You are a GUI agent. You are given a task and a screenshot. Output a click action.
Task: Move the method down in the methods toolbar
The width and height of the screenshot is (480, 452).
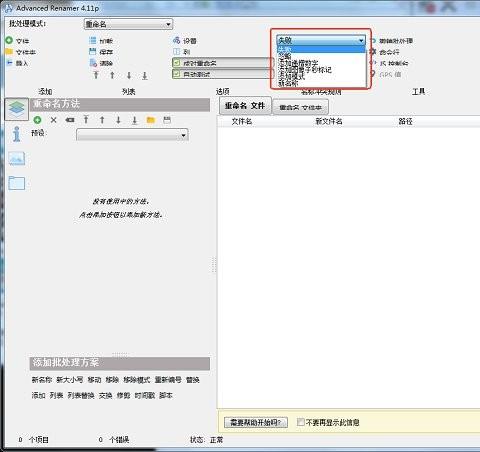(x=118, y=120)
